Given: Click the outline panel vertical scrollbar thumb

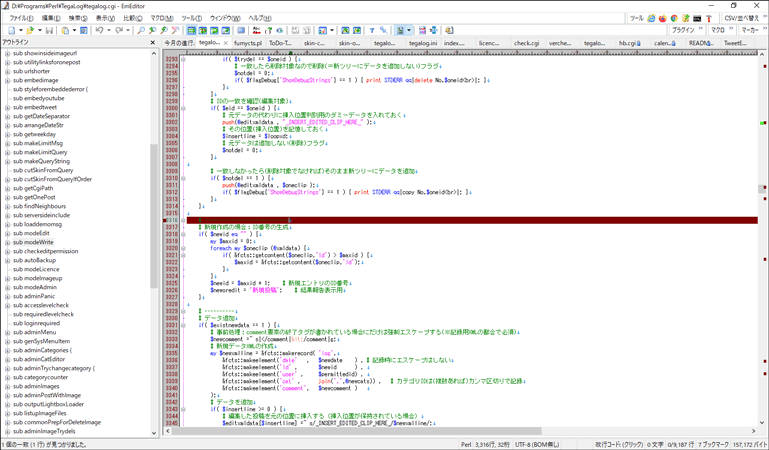Looking at the screenshot, I should point(154,216).
